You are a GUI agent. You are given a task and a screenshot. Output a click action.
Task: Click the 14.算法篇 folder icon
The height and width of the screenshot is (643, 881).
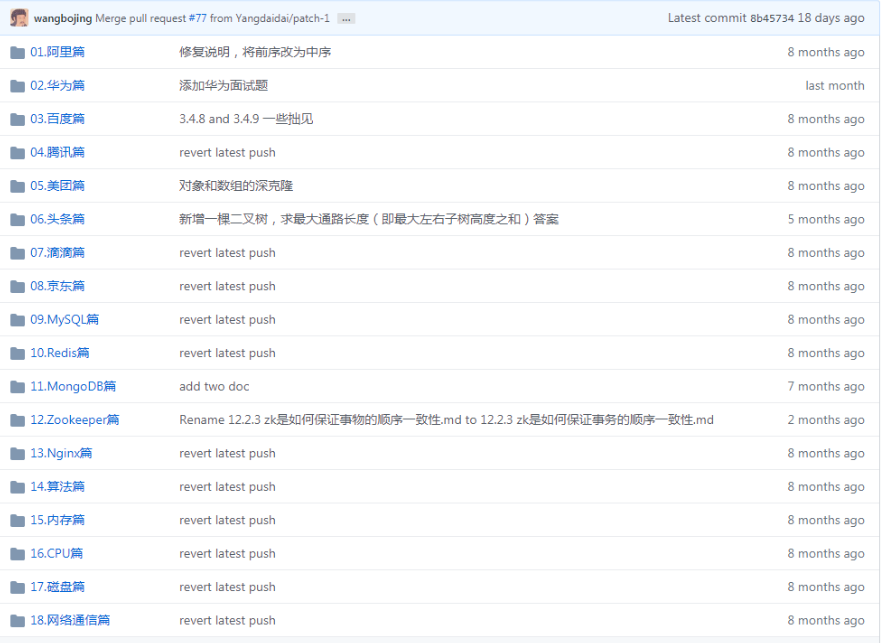17,487
